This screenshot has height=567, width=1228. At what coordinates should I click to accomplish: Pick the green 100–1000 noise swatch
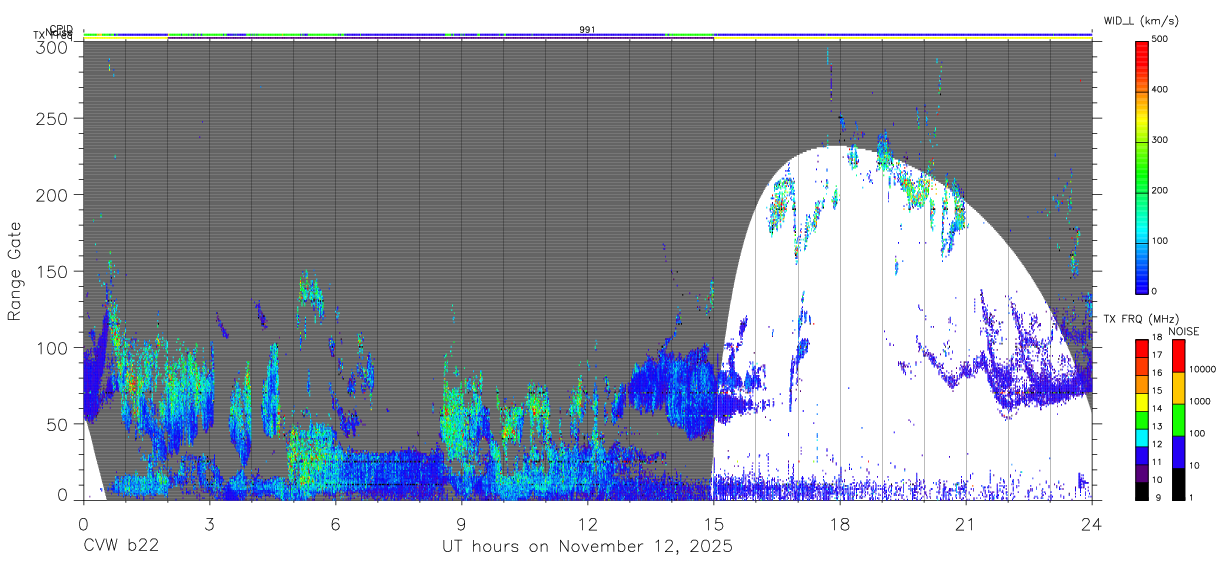(x=1177, y=419)
